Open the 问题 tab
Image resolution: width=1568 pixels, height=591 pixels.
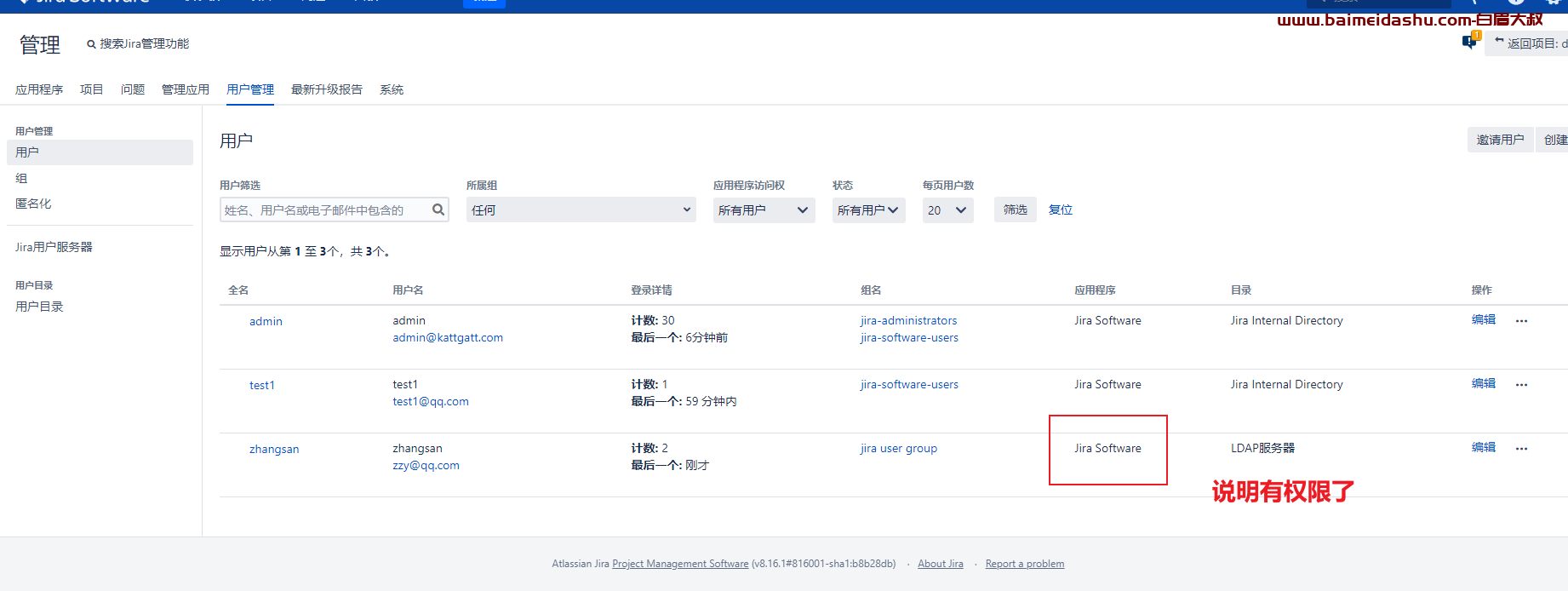(133, 89)
